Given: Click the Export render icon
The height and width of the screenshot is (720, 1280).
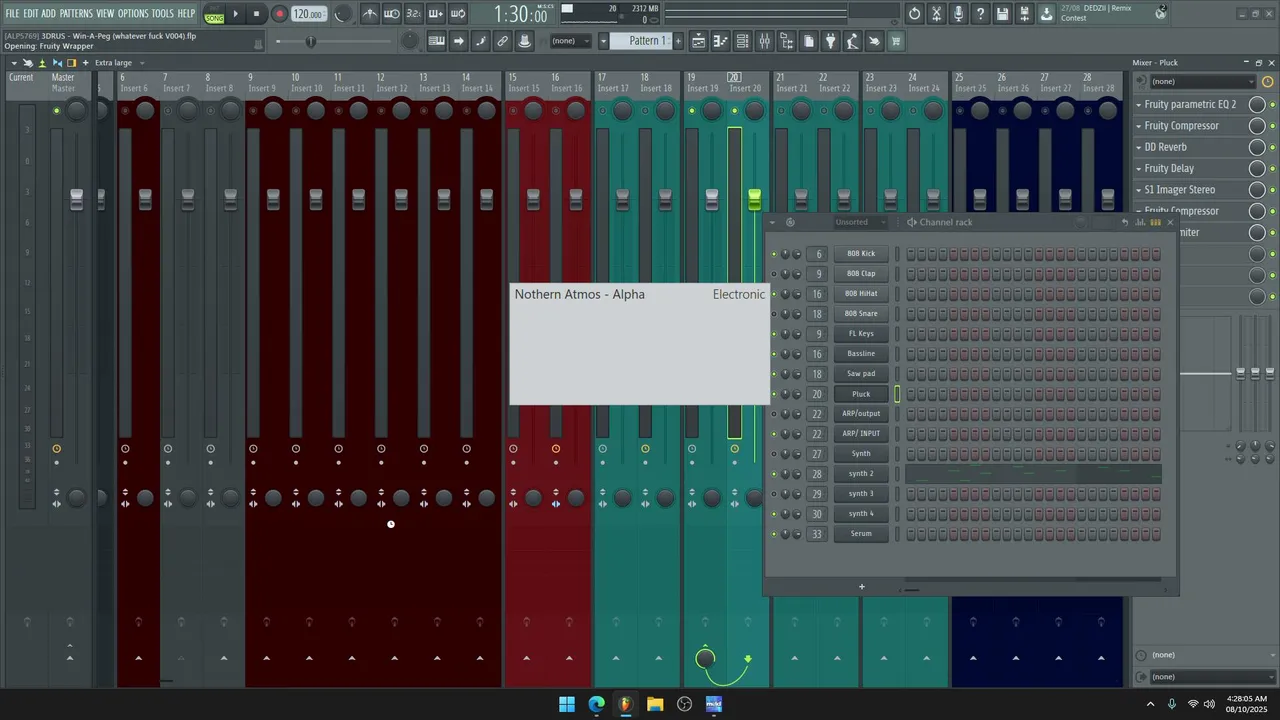Looking at the screenshot, I should 1025,14.
